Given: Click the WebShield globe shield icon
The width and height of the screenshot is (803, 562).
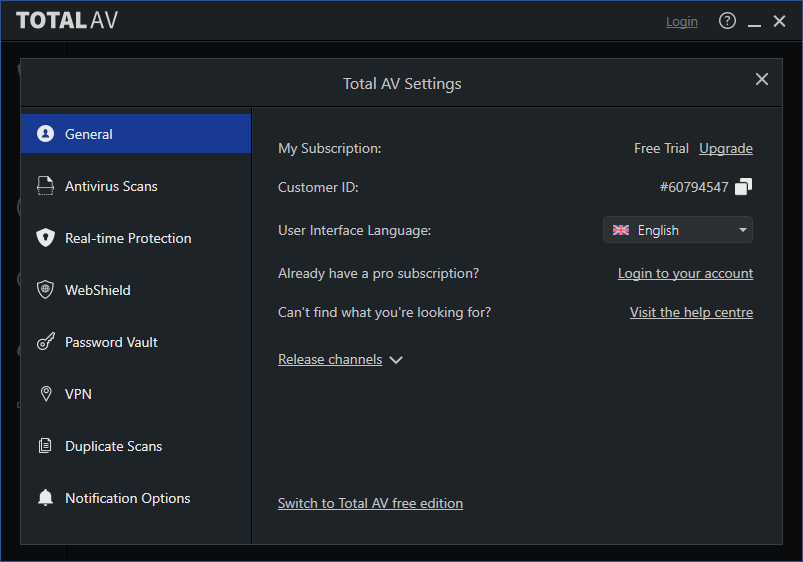Looking at the screenshot, I should [x=46, y=289].
